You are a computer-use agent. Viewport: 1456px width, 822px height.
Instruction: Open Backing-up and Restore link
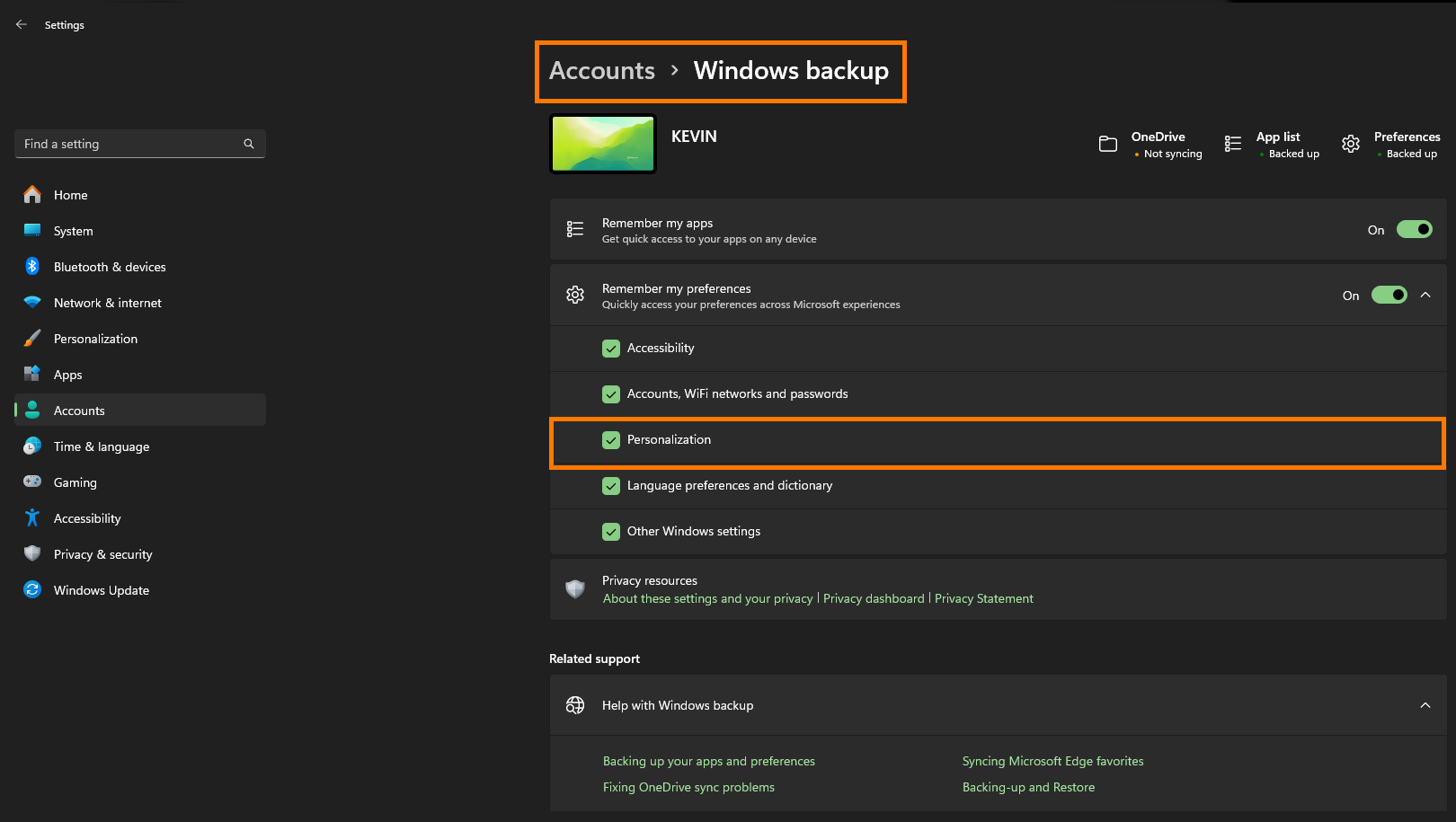point(1028,787)
